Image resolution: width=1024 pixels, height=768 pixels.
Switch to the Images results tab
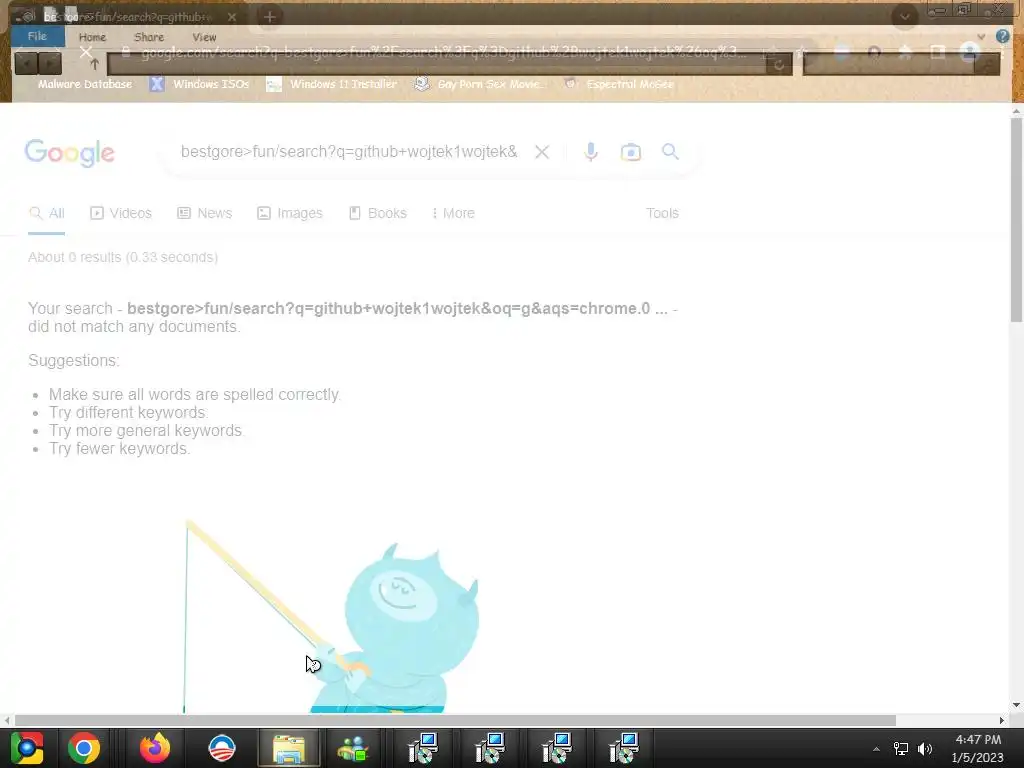click(x=290, y=213)
